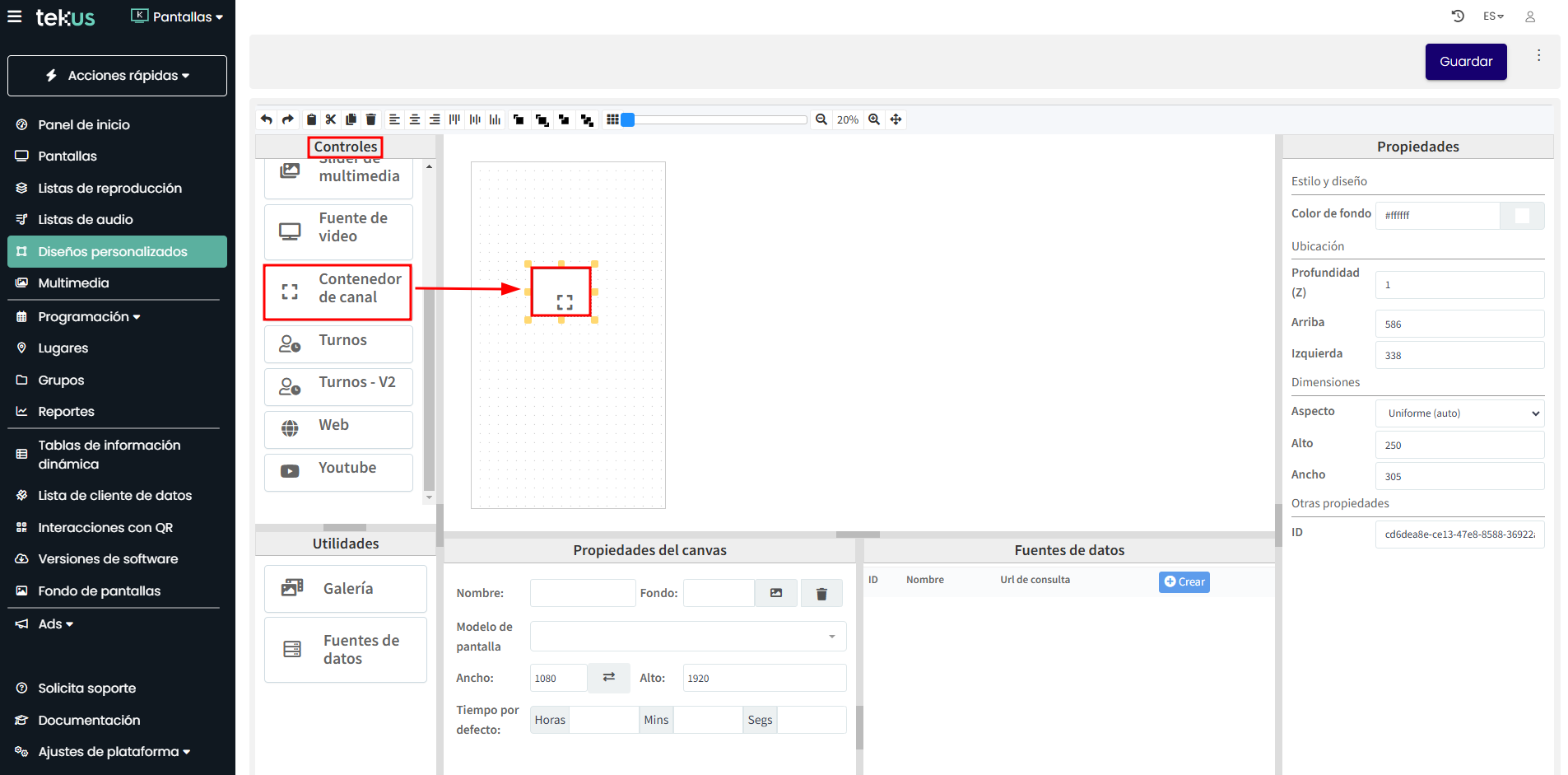This screenshot has height=775, width=1568.
Task: Click the fit-to-screen move icon
Action: click(896, 119)
